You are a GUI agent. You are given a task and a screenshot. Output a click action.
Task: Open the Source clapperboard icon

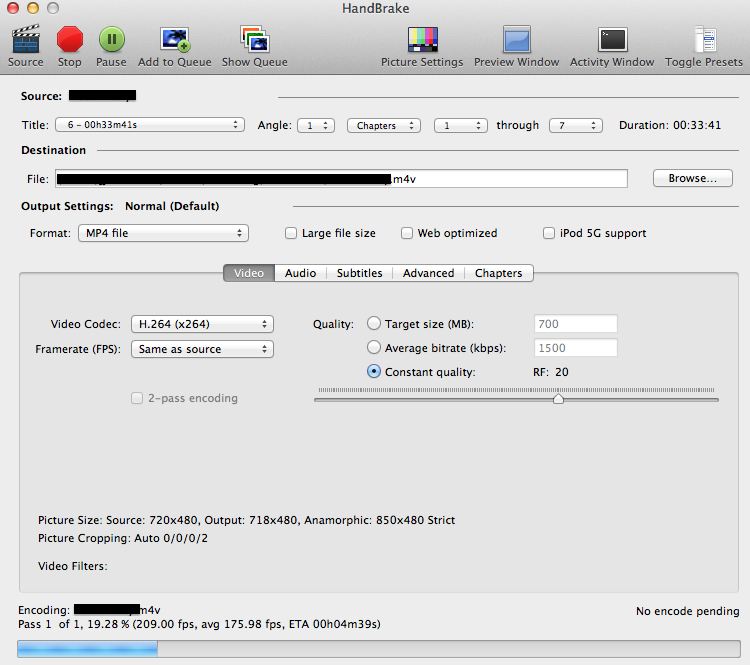click(x=26, y=39)
